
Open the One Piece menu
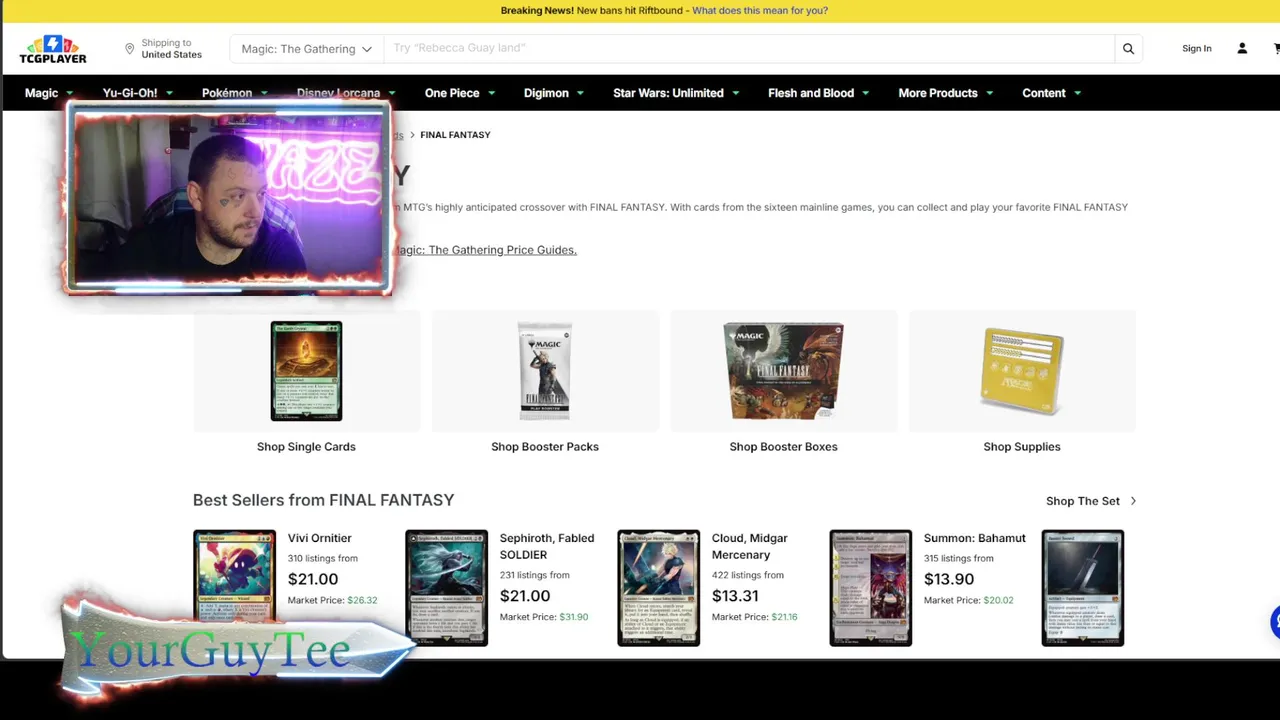(460, 93)
